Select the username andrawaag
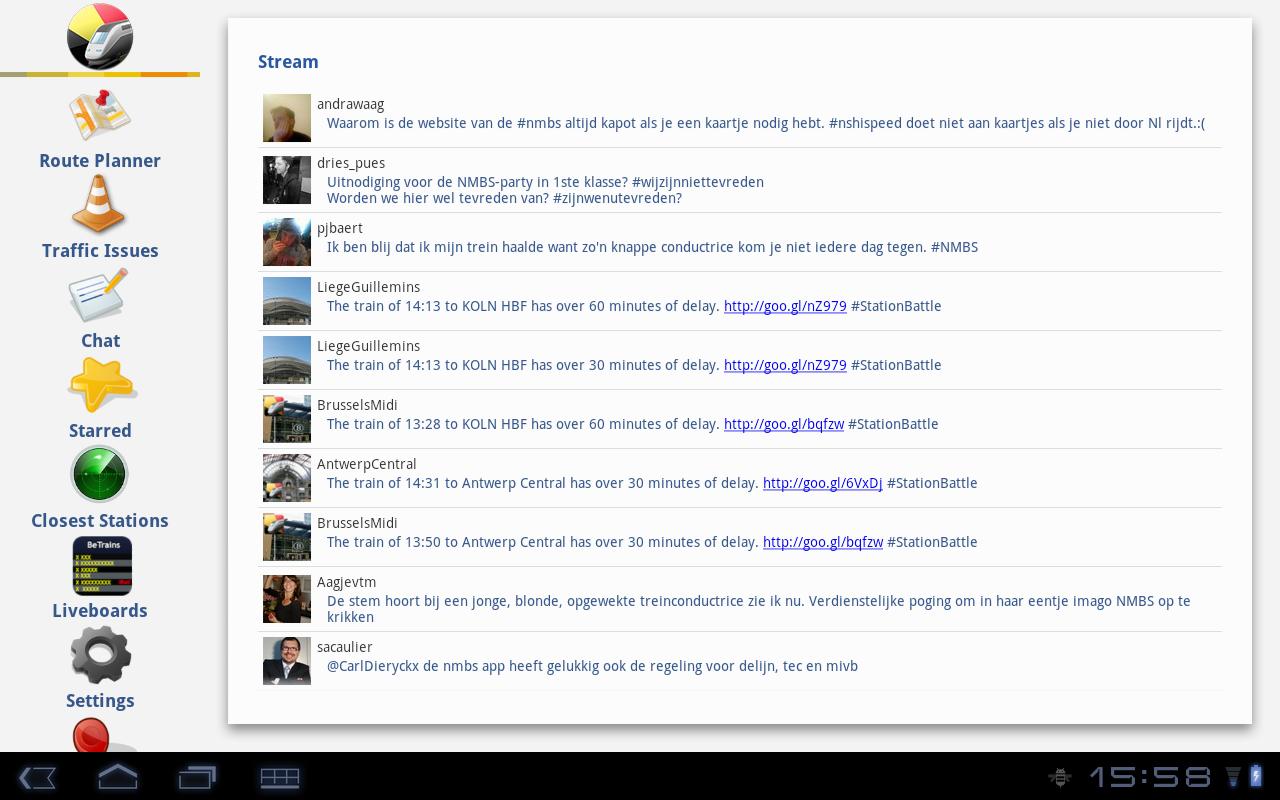Viewport: 1280px width, 800px height. 350,104
